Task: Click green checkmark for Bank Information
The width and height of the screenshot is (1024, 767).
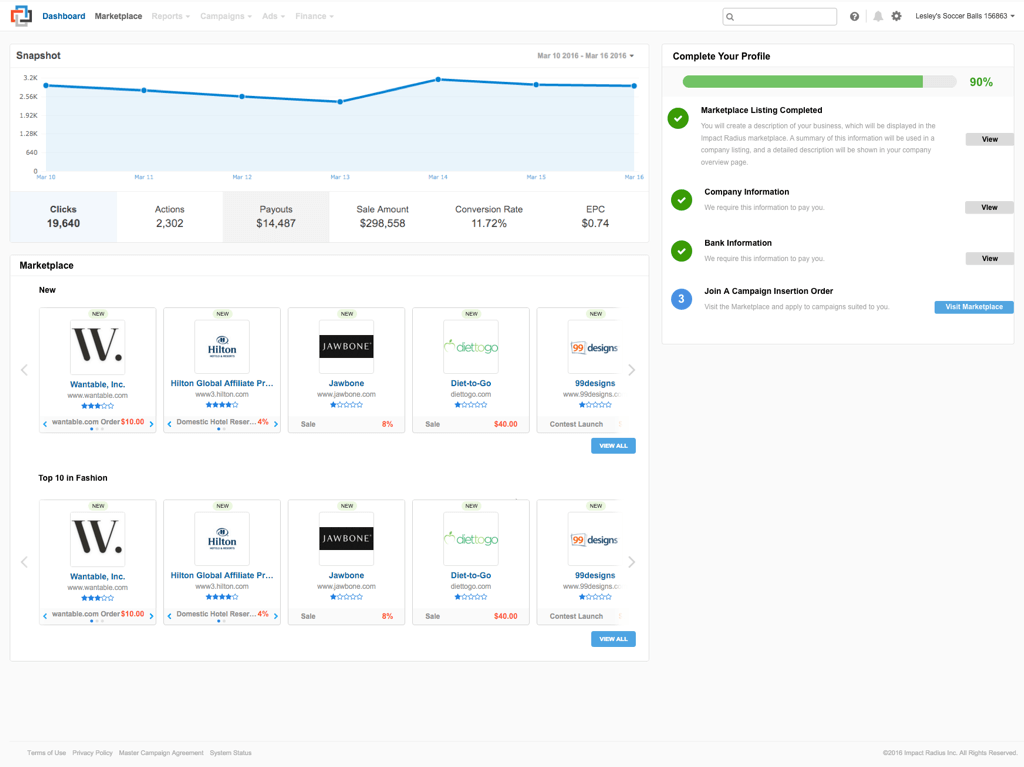Action: (x=681, y=251)
